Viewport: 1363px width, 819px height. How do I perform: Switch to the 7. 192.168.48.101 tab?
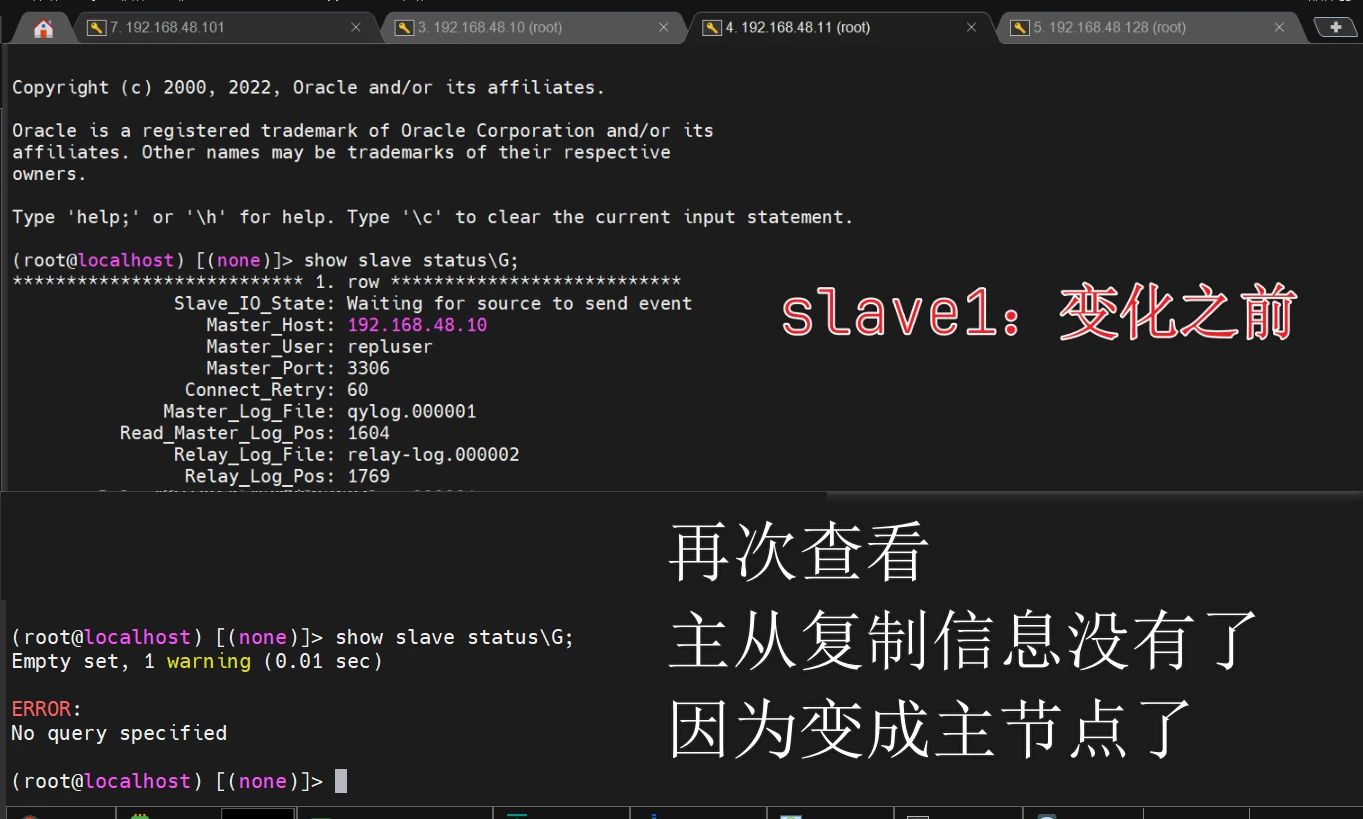[168, 28]
